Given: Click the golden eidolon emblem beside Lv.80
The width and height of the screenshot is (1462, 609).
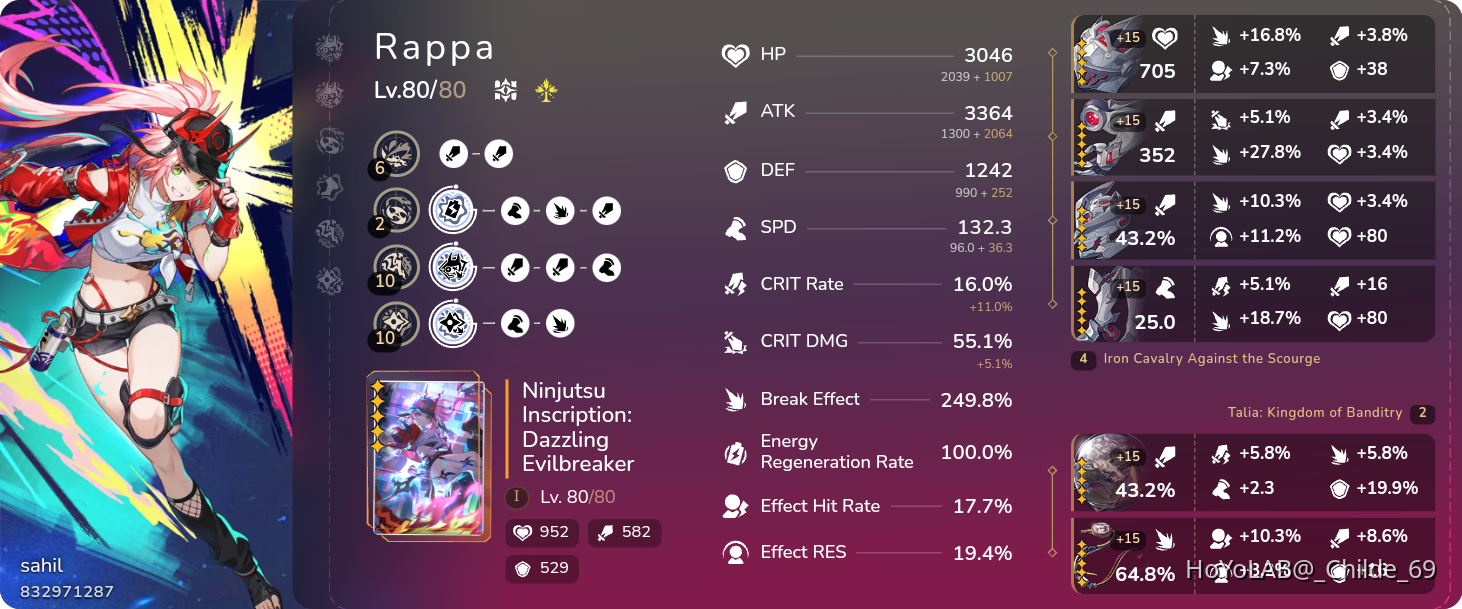Looking at the screenshot, I should tap(545, 90).
